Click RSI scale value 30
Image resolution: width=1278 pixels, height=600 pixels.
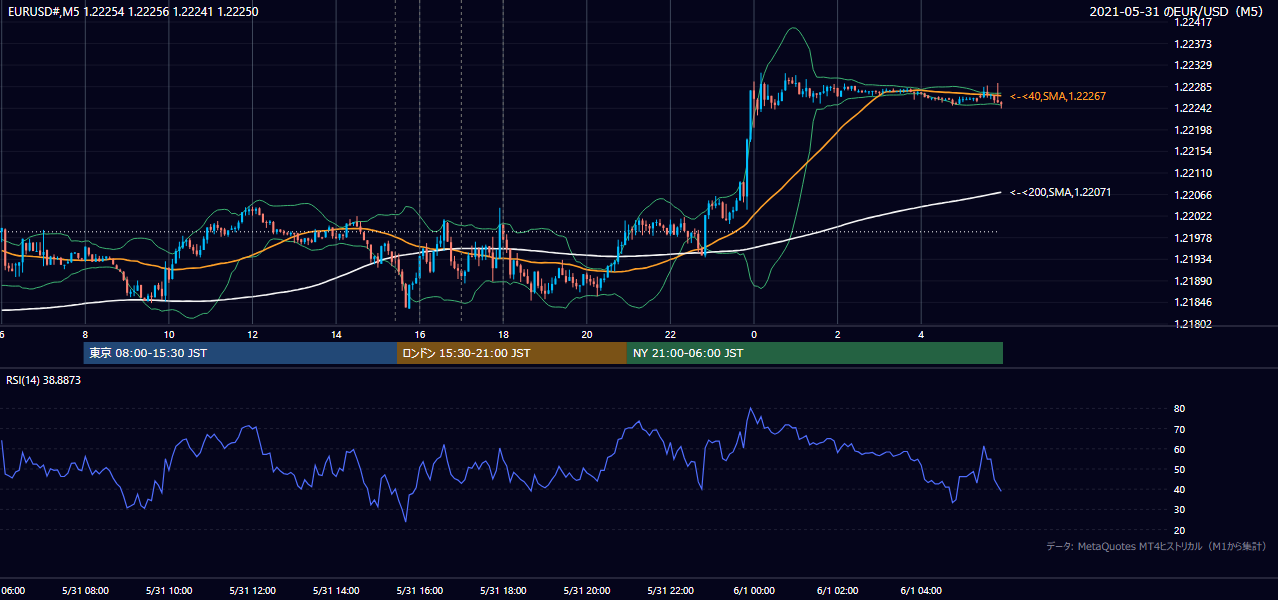[1180, 510]
